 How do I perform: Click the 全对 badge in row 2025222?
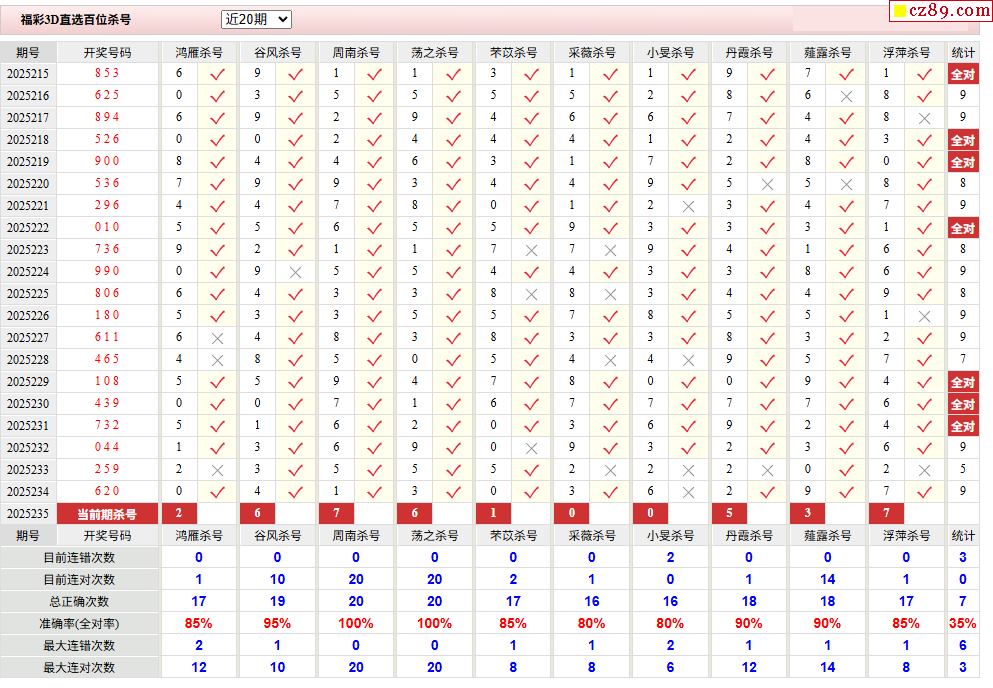point(963,228)
